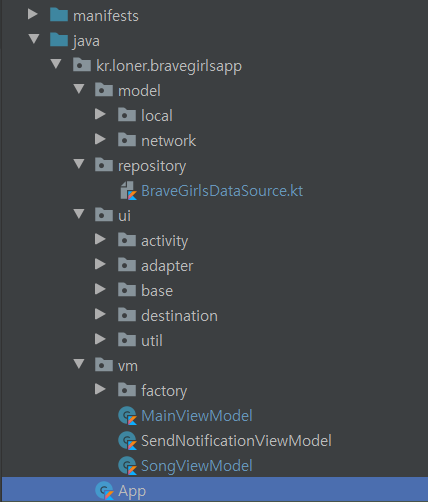
Task: Expand the factory package arrow
Action: [x=100, y=389]
